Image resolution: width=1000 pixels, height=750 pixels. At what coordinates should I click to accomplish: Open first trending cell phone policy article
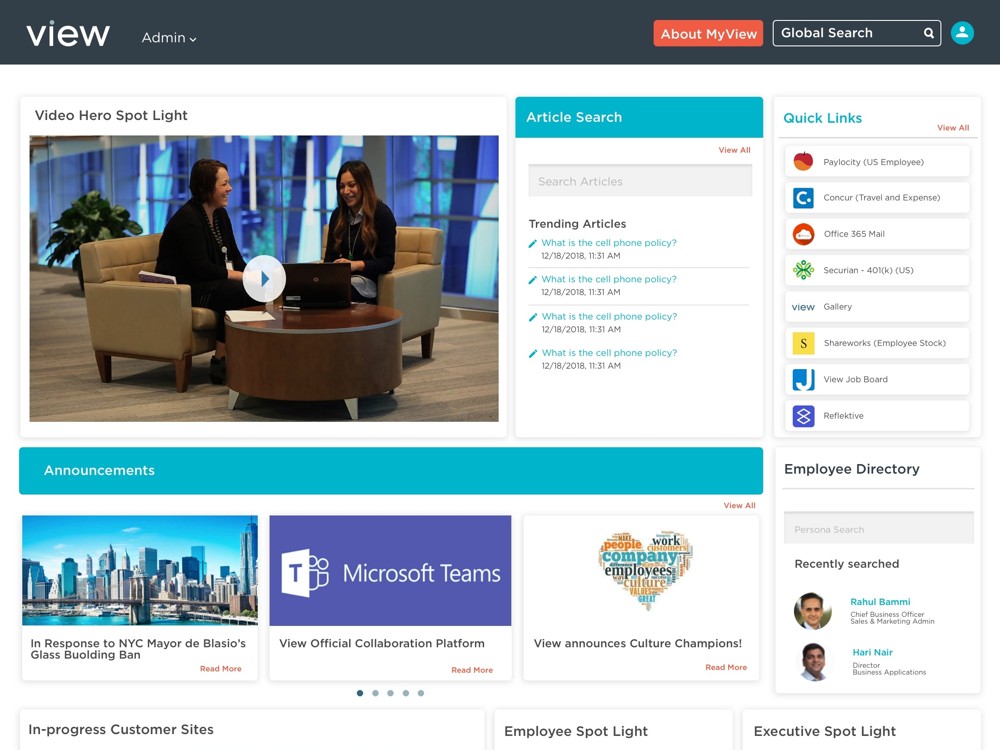click(608, 243)
